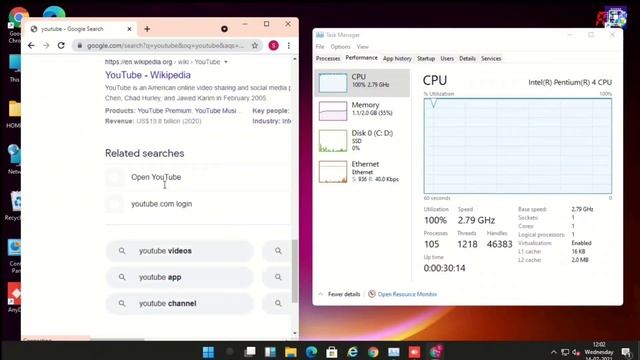Open Windows Start menu
Viewport: 640px width, 360px height.
208,352
